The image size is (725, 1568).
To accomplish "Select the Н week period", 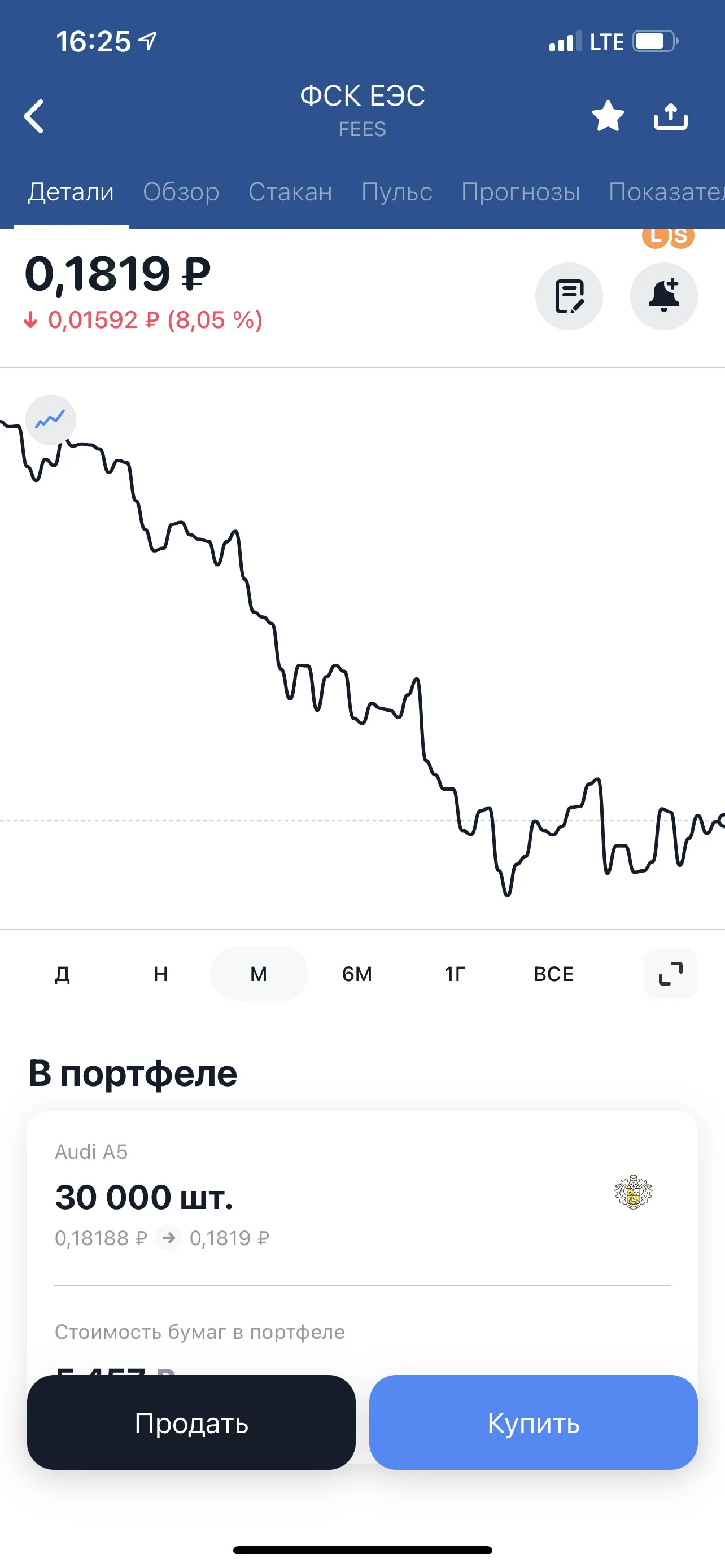I will click(x=161, y=973).
